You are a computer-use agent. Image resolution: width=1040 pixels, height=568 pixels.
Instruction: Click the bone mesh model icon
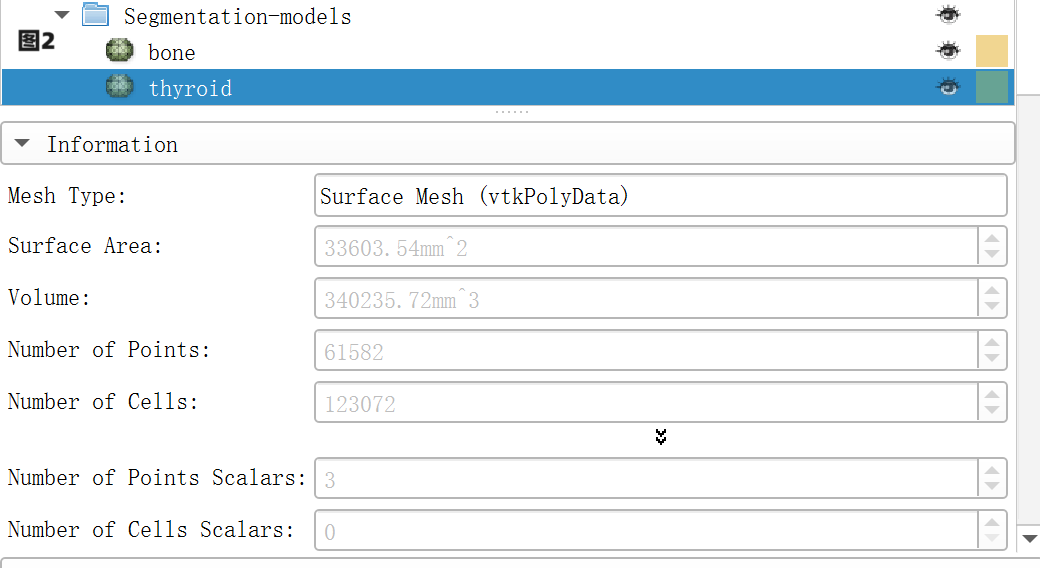click(120, 51)
